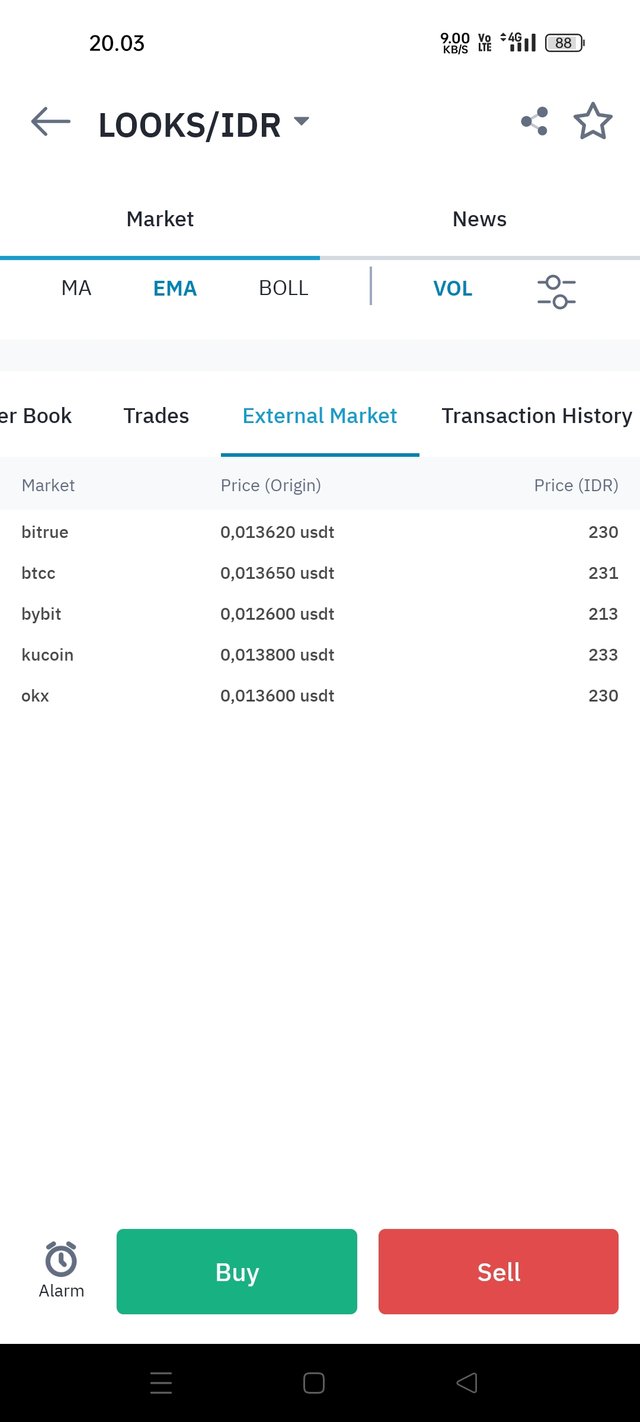640x1422 pixels.
Task: Tap Android back navigation triangle
Action: tap(466, 1383)
